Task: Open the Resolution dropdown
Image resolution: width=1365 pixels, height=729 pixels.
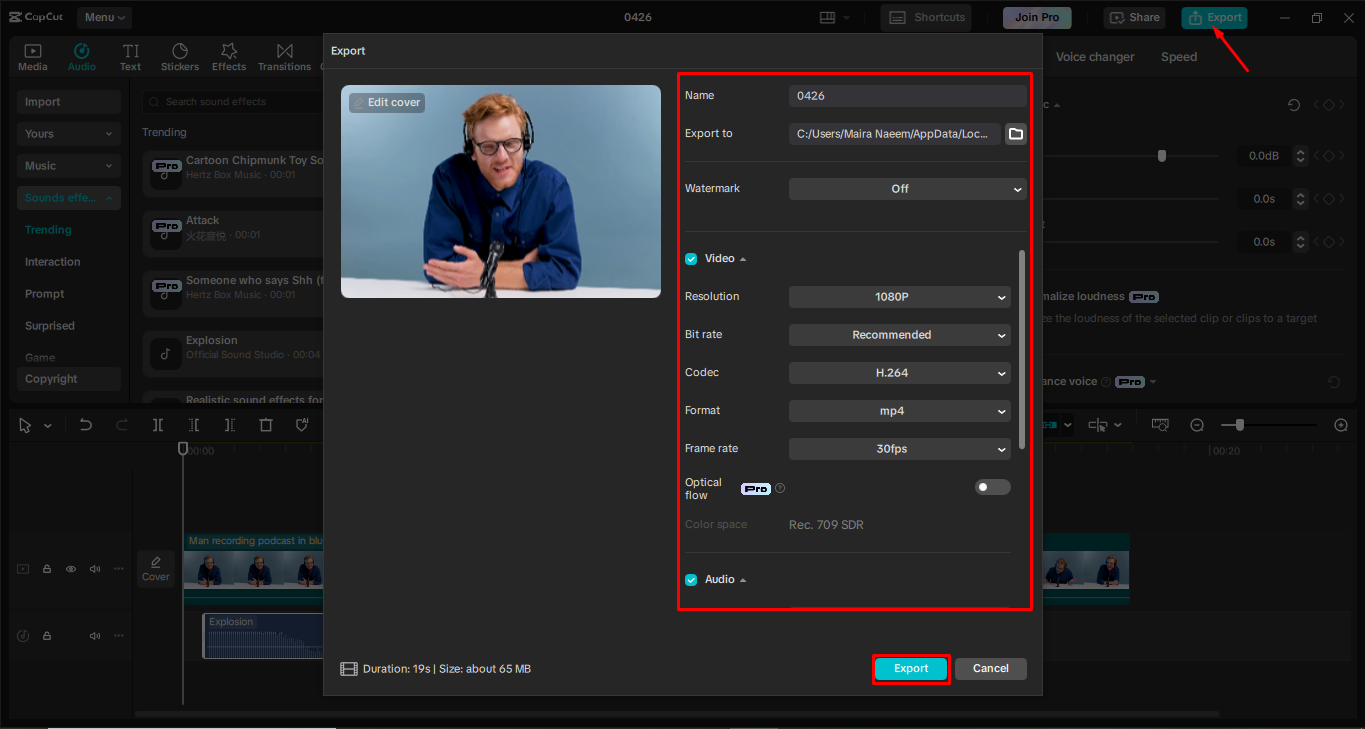Action: pyautogui.click(x=900, y=297)
